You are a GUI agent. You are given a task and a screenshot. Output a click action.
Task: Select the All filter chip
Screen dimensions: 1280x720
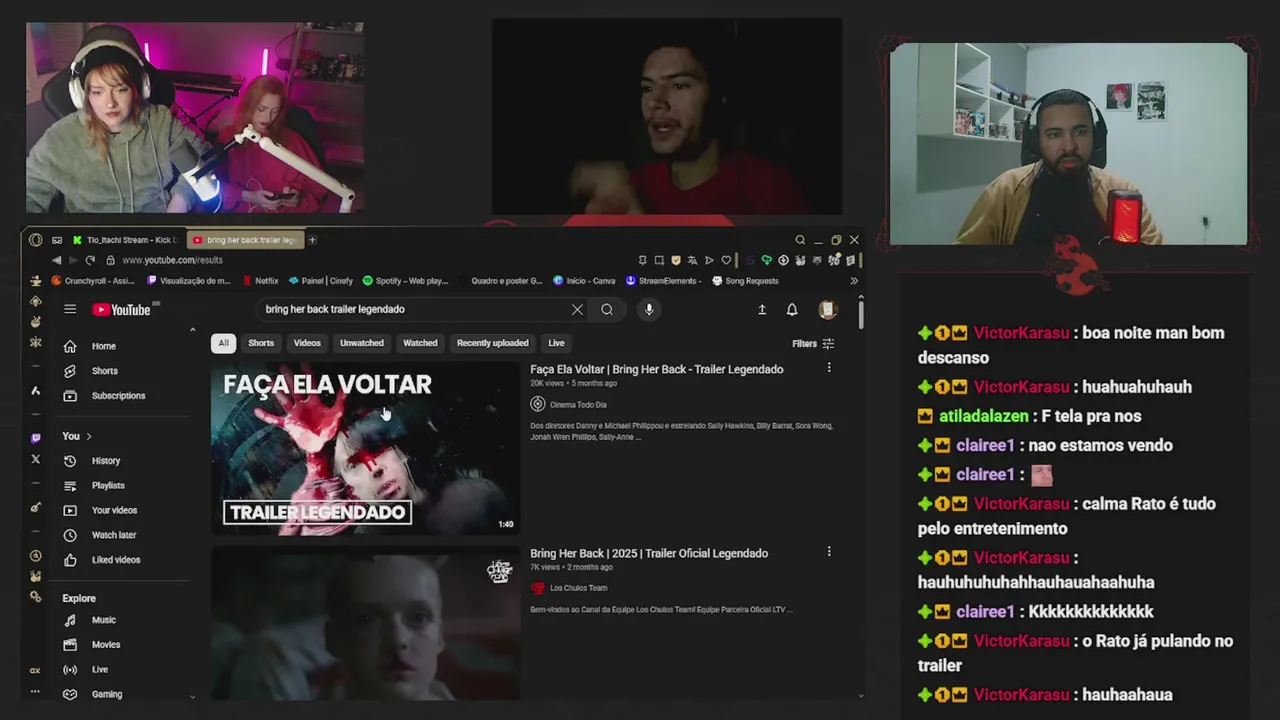[223, 343]
